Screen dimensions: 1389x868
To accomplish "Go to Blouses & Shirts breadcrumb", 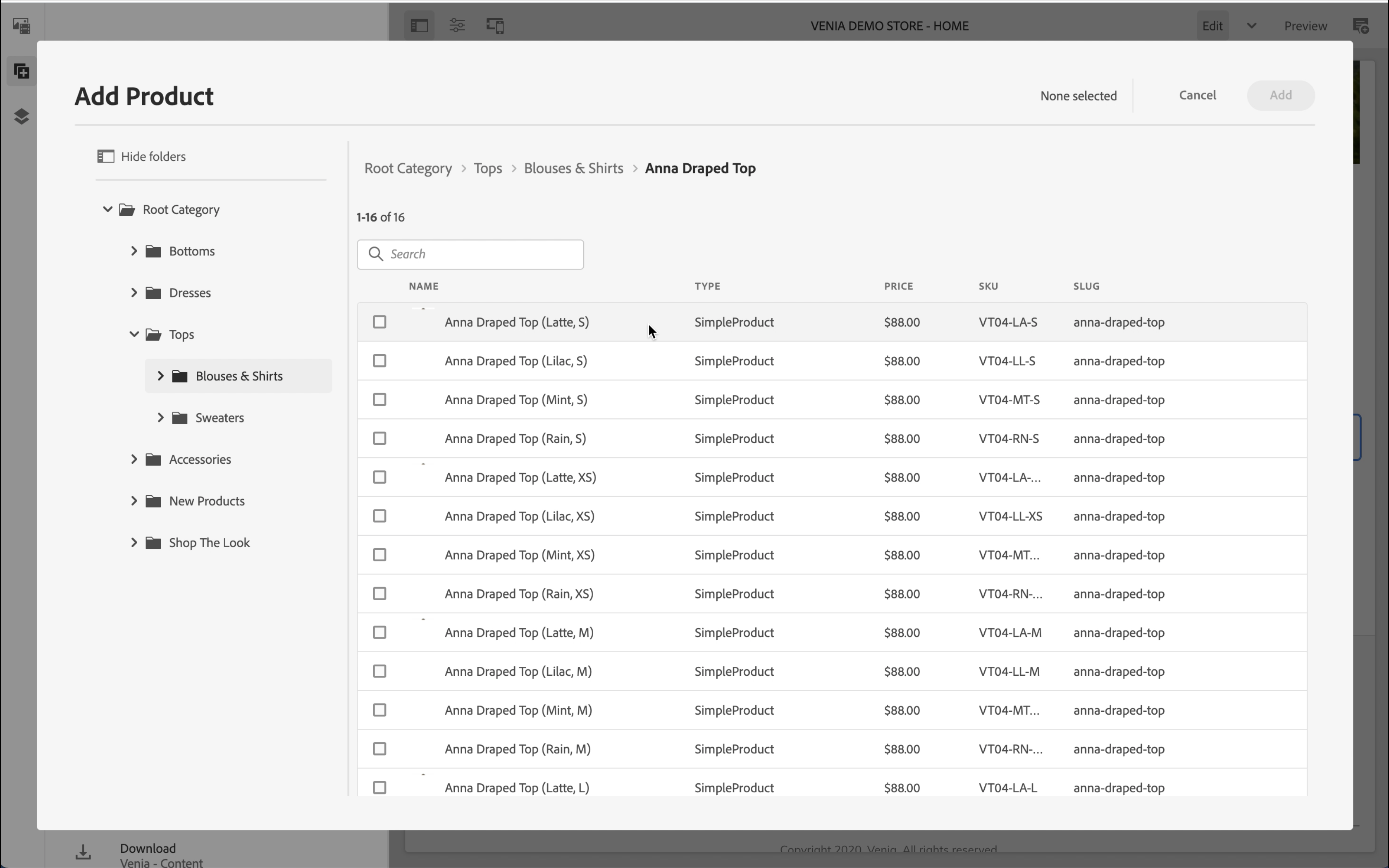I will click(x=573, y=168).
